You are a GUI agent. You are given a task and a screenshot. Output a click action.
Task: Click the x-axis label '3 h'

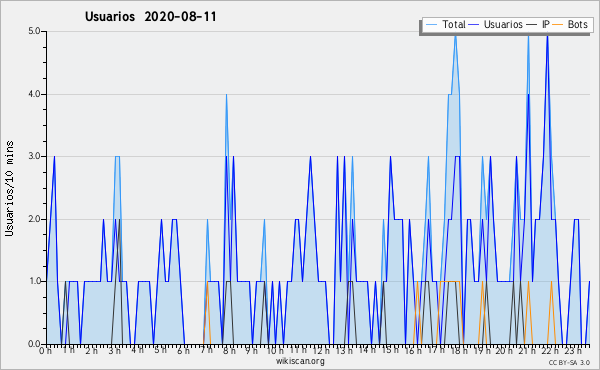(x=114, y=351)
